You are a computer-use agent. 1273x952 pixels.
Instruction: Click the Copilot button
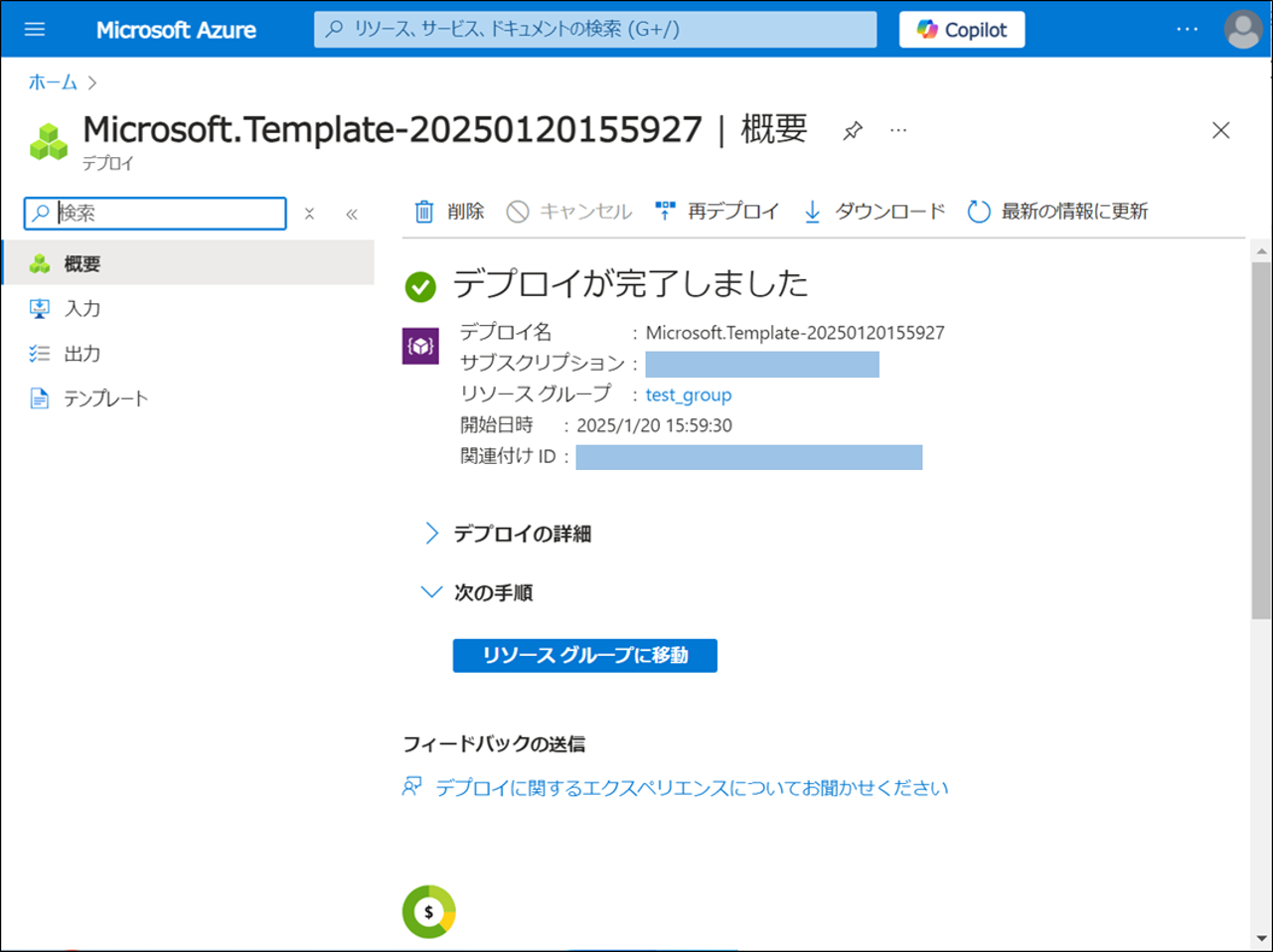tap(961, 30)
